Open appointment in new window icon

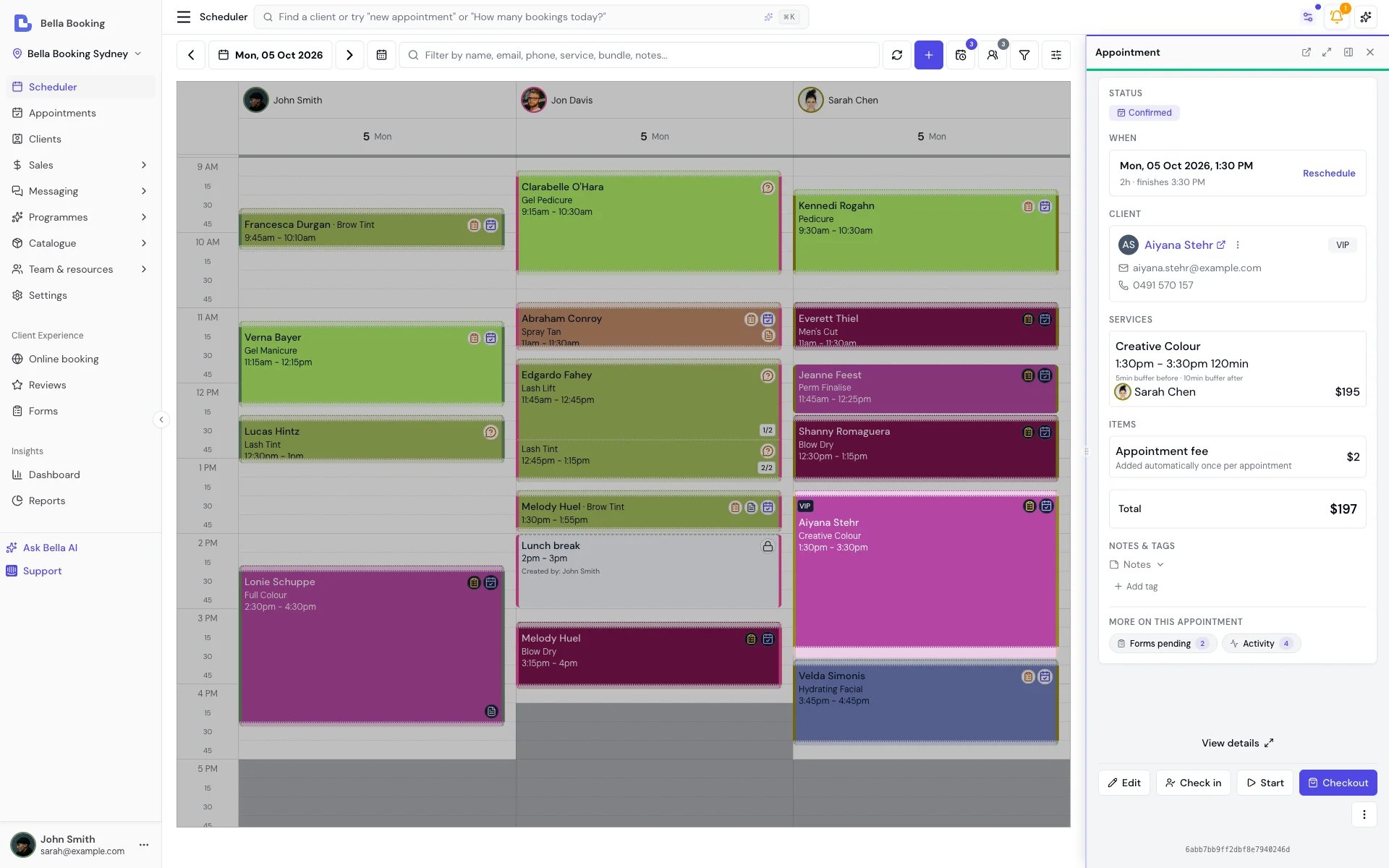pyautogui.click(x=1307, y=52)
